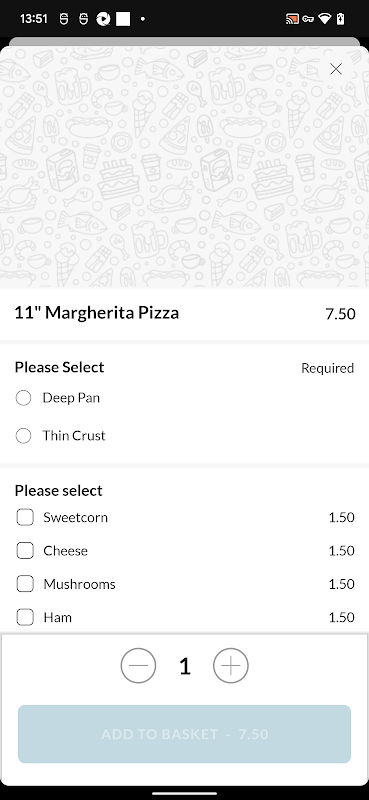Select the Deep Pan radio option
This screenshot has width=369, height=800.
(23, 398)
